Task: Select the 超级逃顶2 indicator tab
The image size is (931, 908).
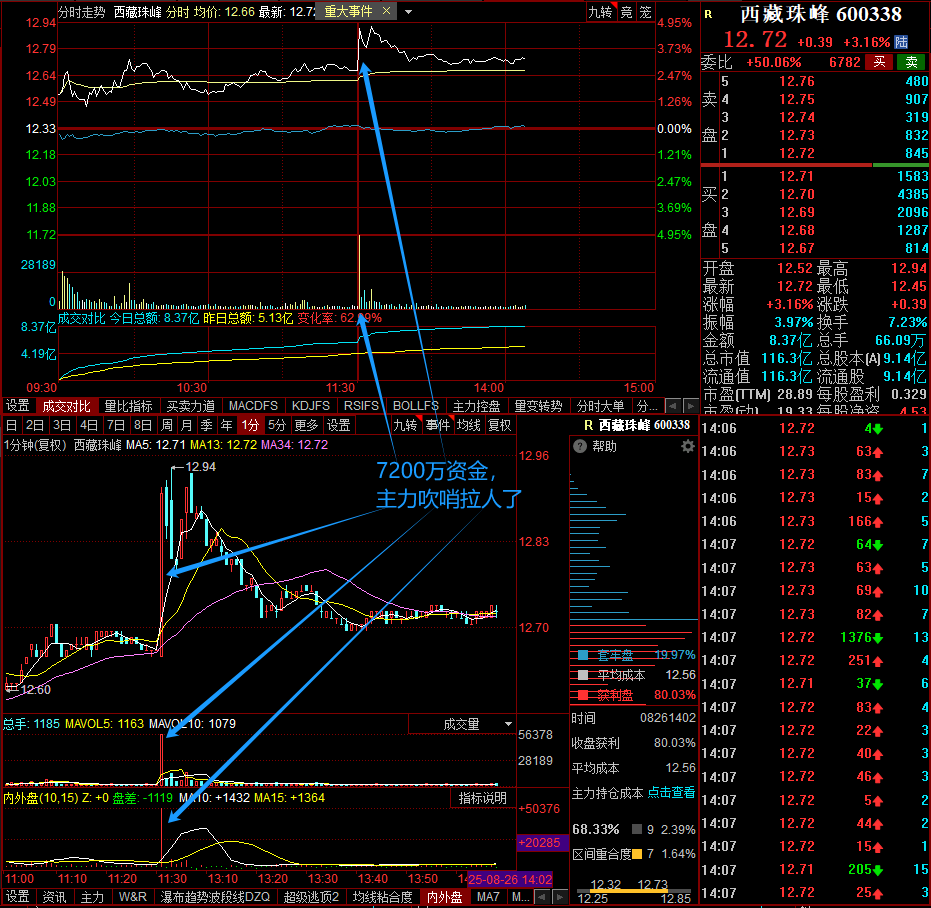Action: point(311,897)
